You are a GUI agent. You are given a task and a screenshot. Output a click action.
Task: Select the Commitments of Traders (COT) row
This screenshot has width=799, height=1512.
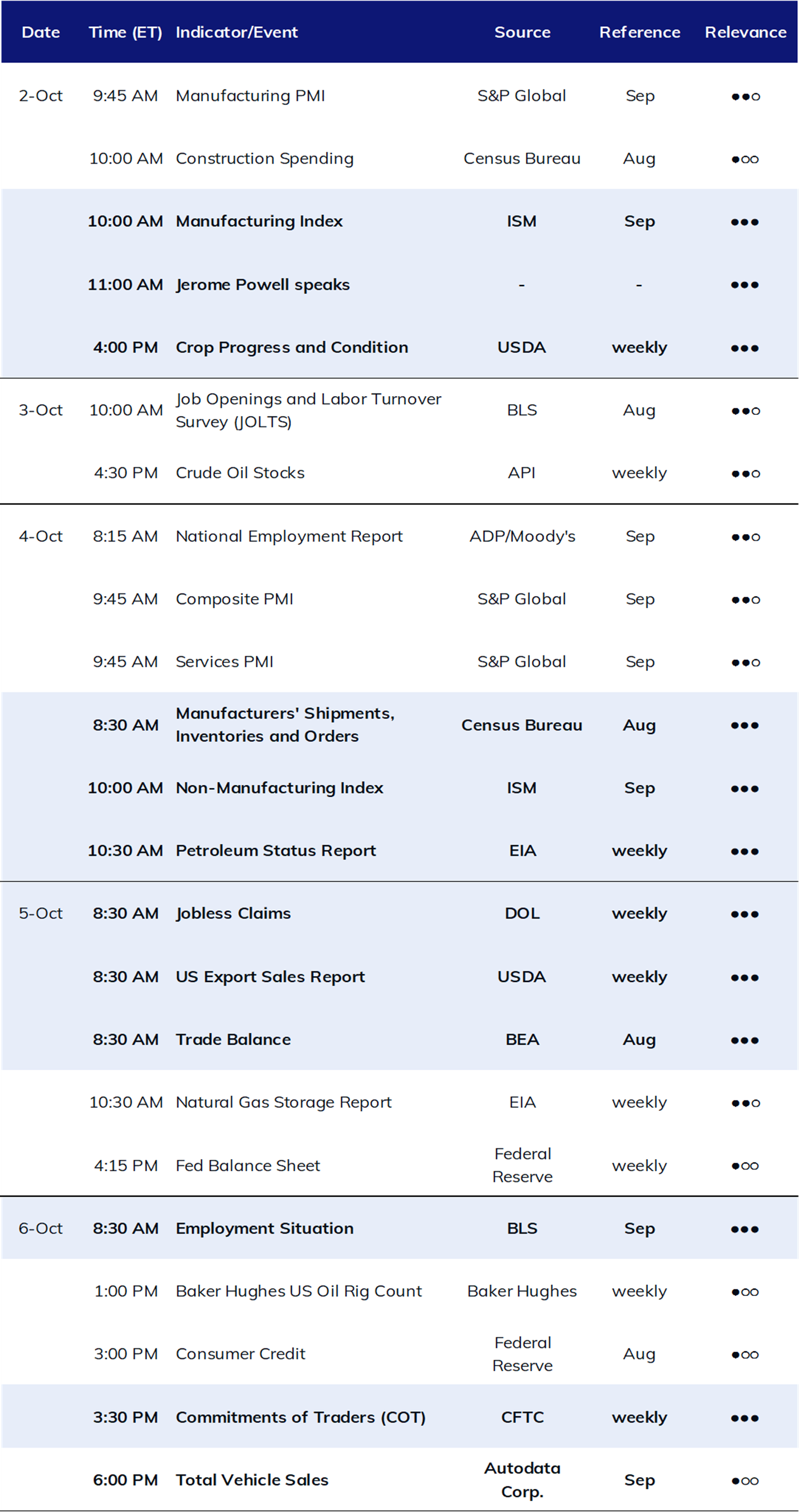tap(399, 1417)
